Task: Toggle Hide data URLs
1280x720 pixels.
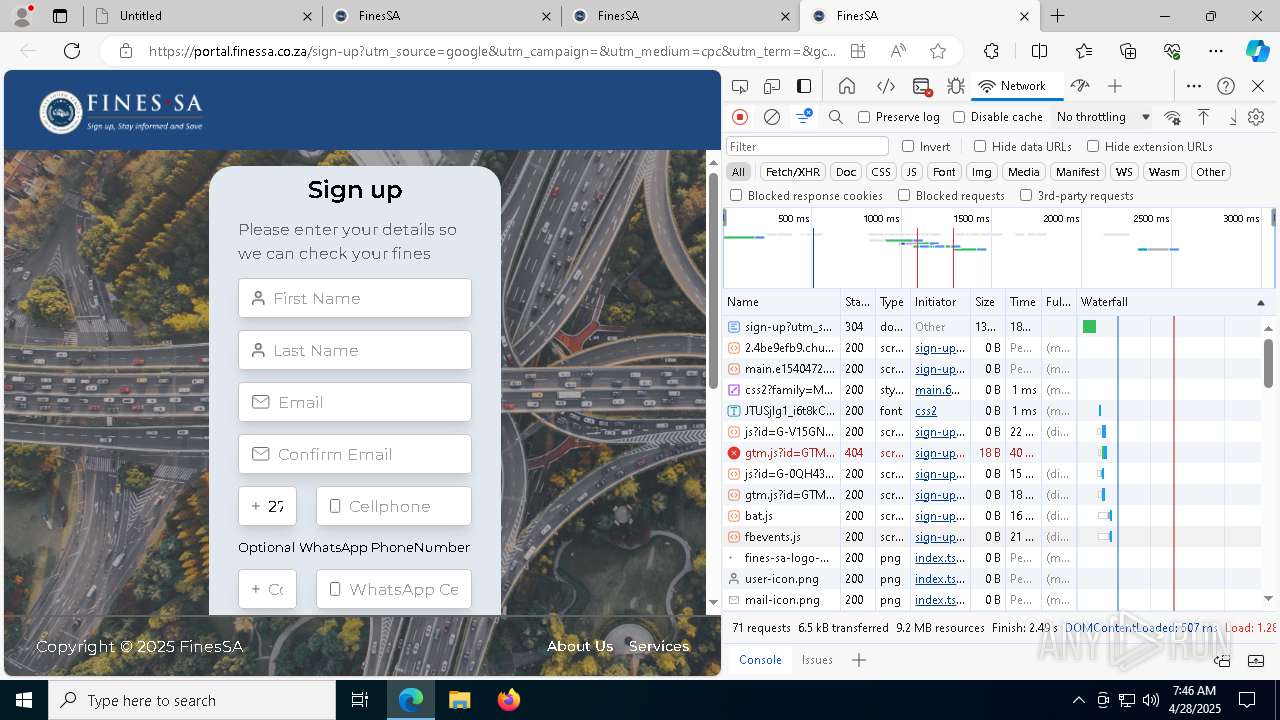Action: [x=980, y=146]
